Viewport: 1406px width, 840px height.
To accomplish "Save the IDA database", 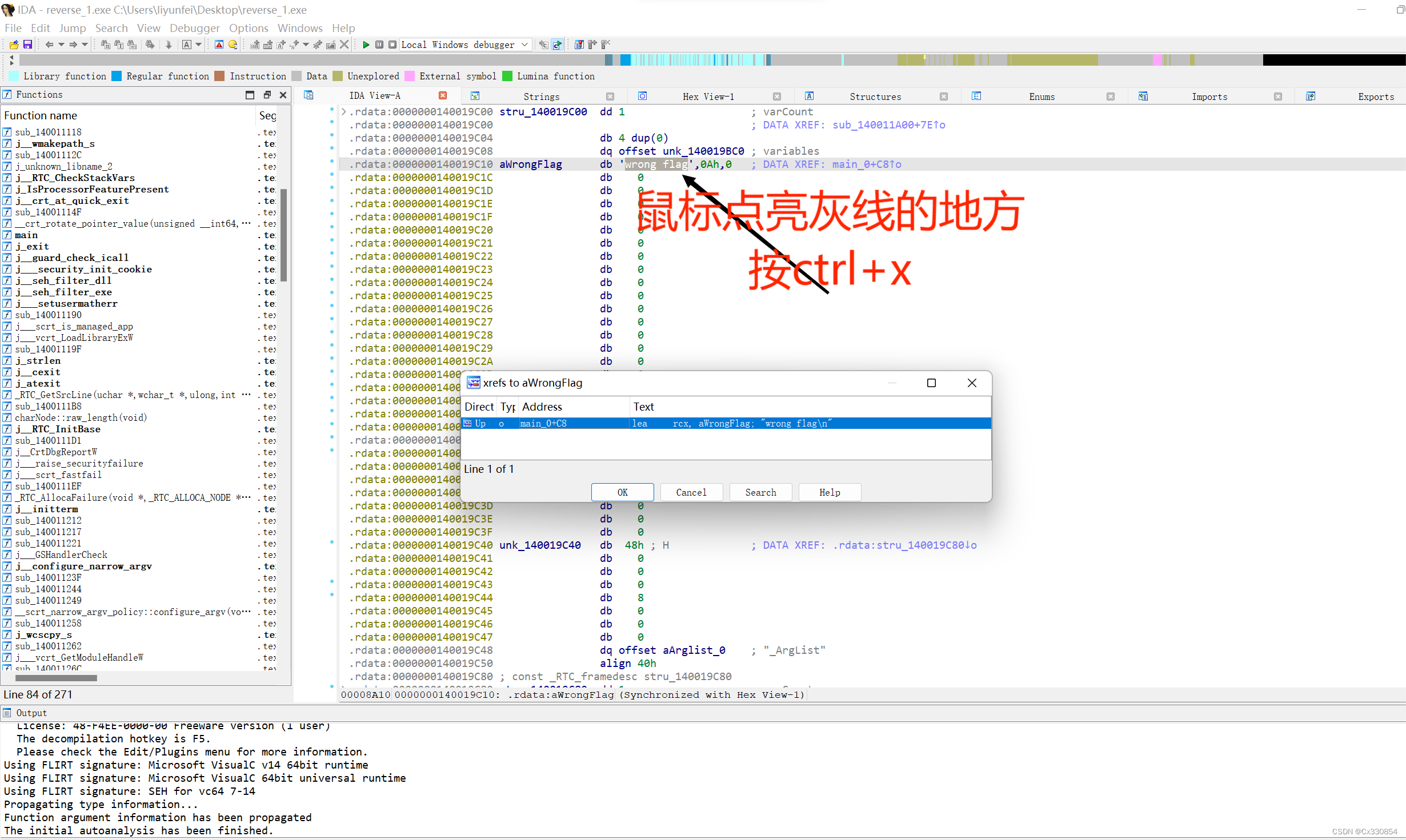I will (27, 45).
